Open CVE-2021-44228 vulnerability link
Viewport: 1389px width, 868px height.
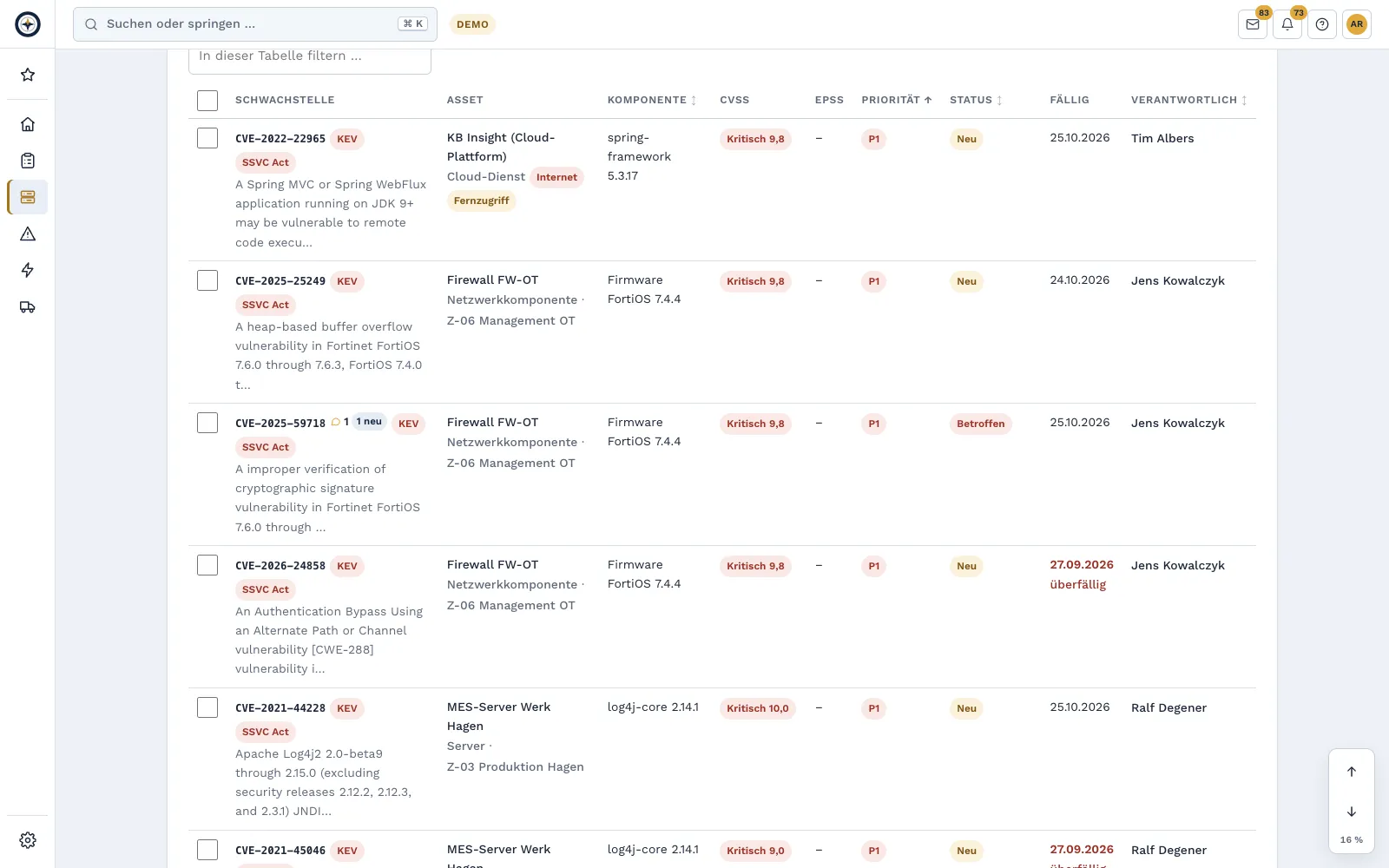[280, 708]
